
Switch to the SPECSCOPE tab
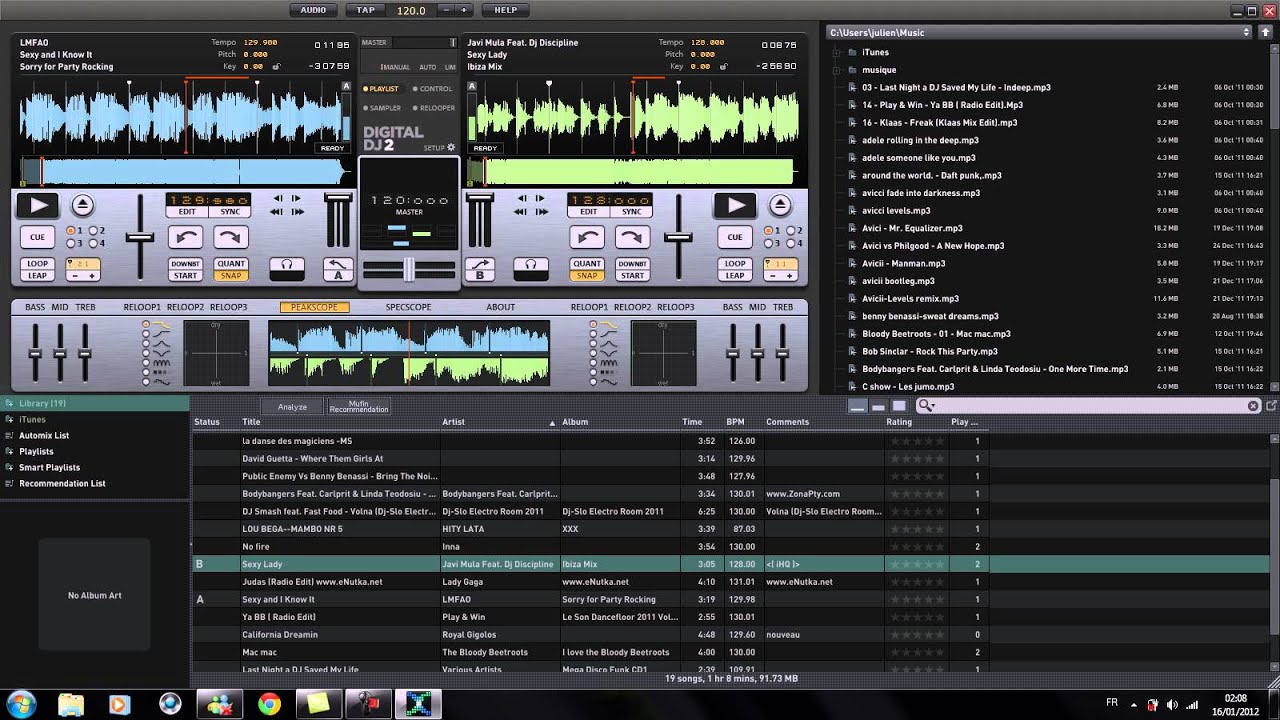[x=408, y=307]
